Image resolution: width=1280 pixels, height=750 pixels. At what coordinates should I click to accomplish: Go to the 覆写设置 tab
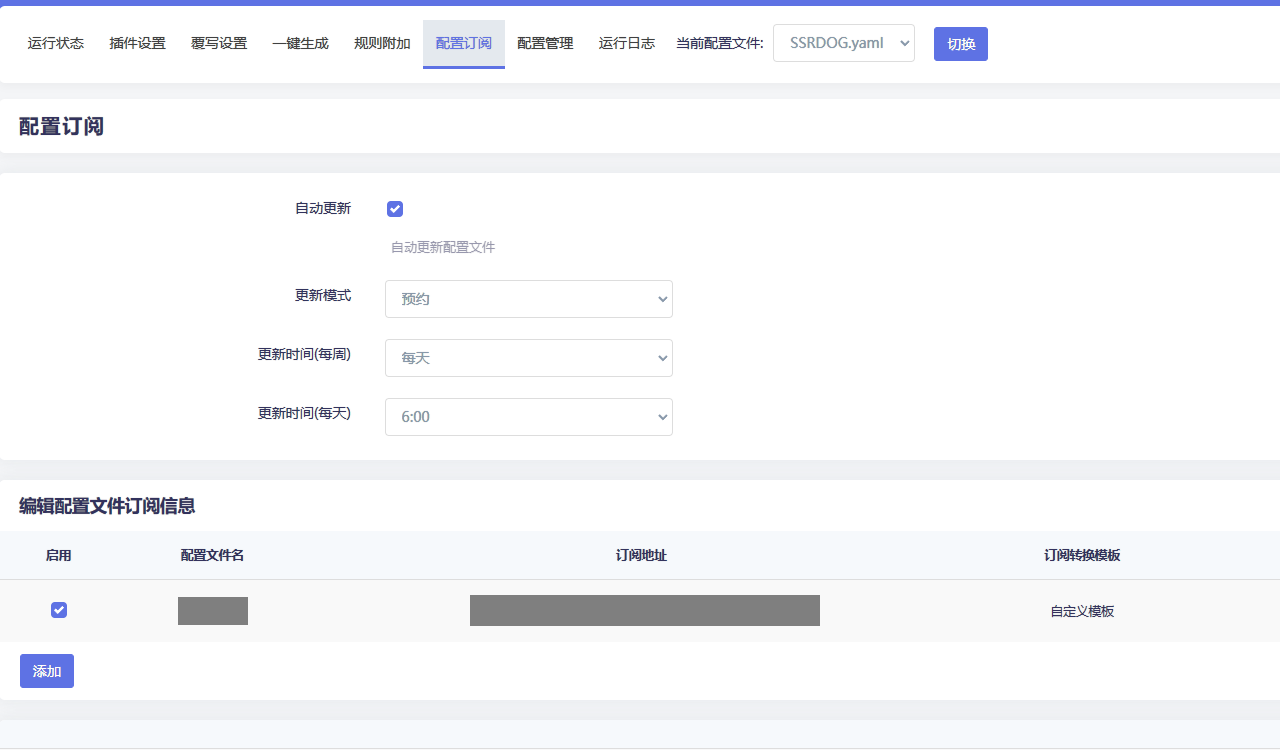[x=219, y=44]
